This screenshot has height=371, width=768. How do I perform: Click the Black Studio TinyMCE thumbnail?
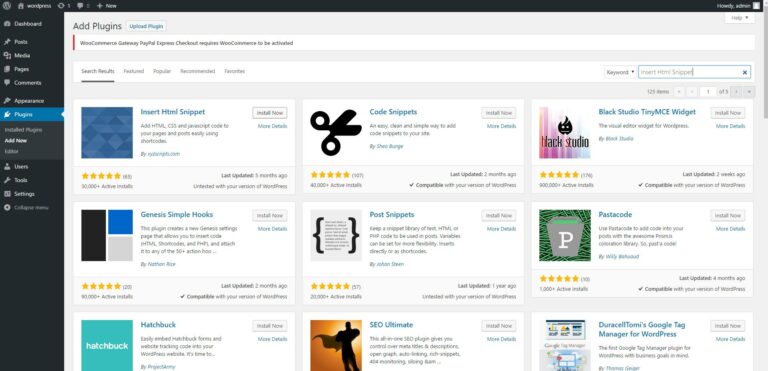[565, 133]
